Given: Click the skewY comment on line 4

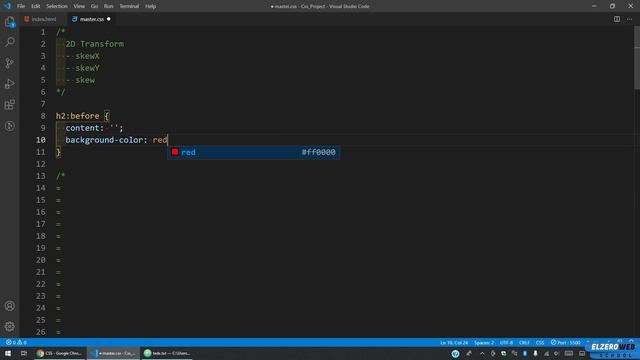Looking at the screenshot, I should 87,68.
